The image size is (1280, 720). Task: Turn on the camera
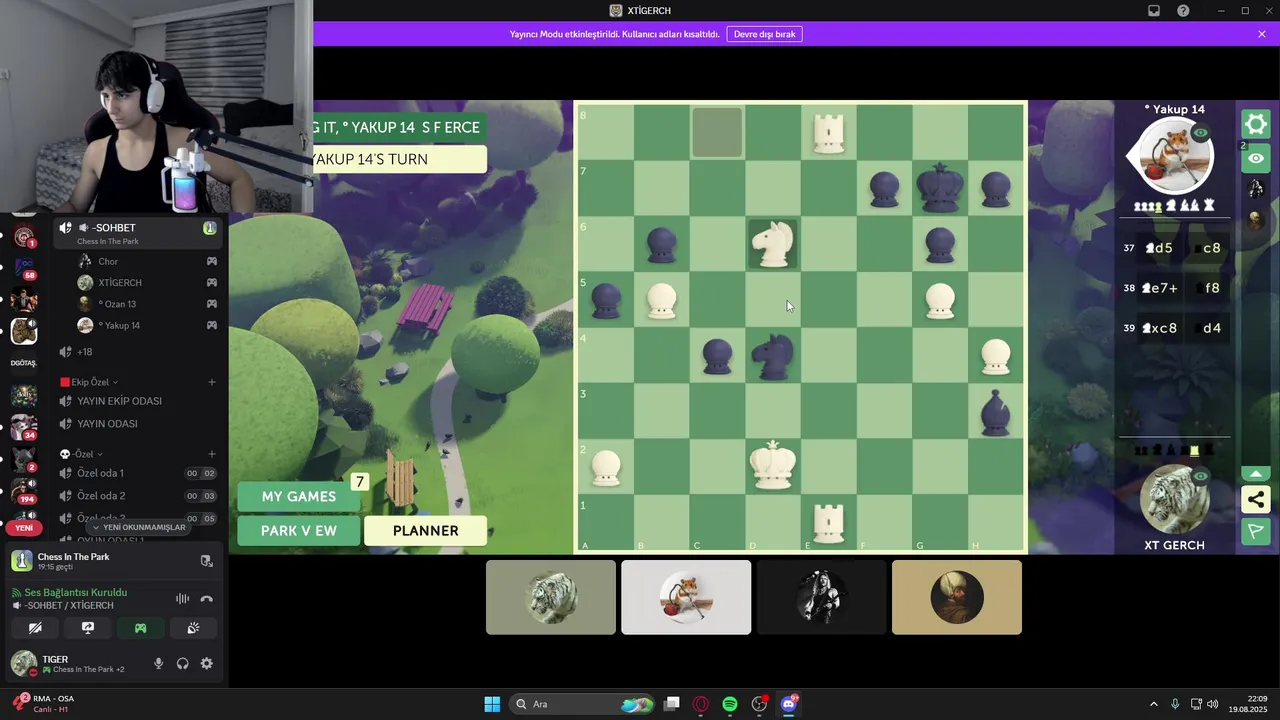pos(35,628)
